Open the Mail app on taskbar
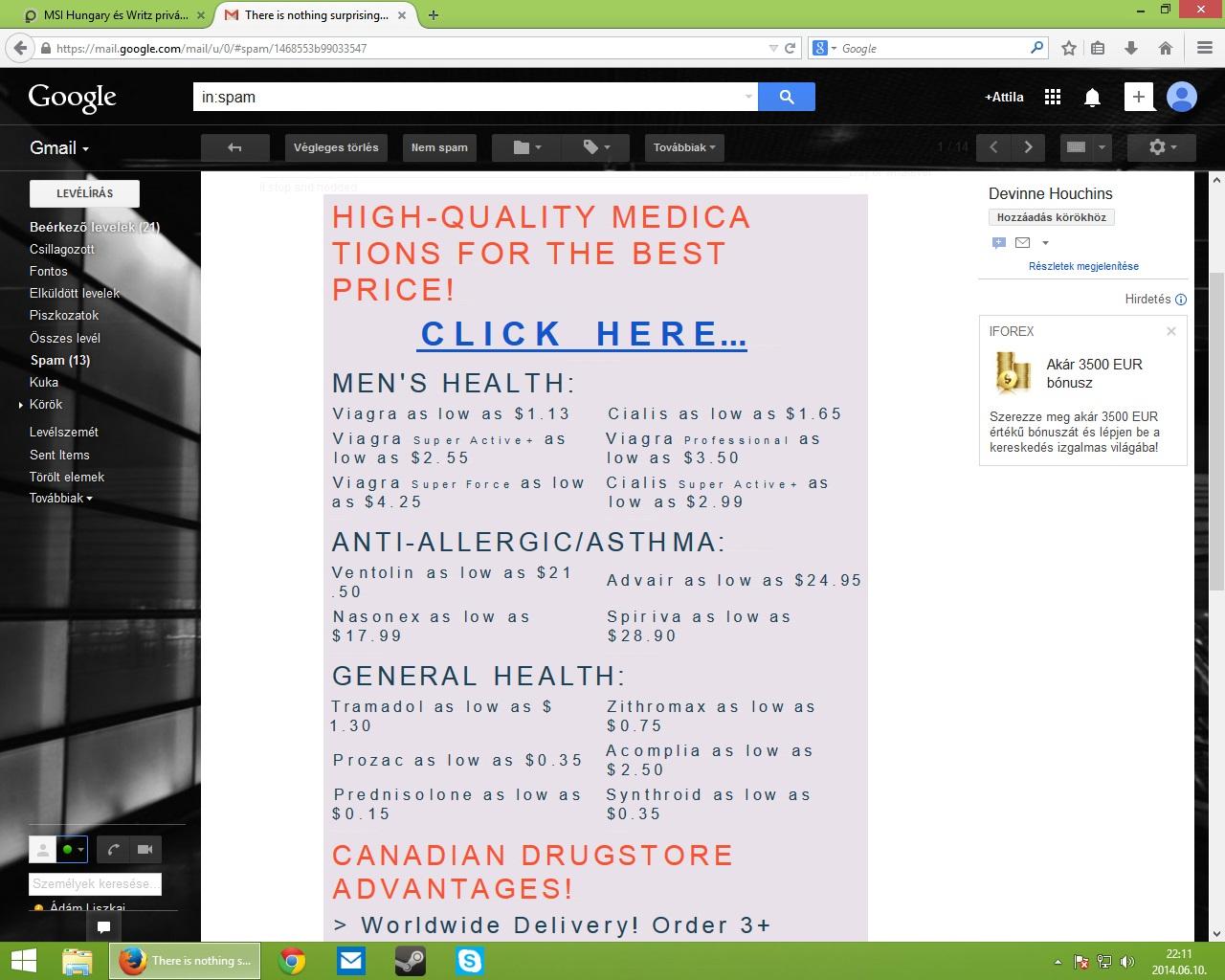This screenshot has height=980, width=1225. tap(351, 961)
